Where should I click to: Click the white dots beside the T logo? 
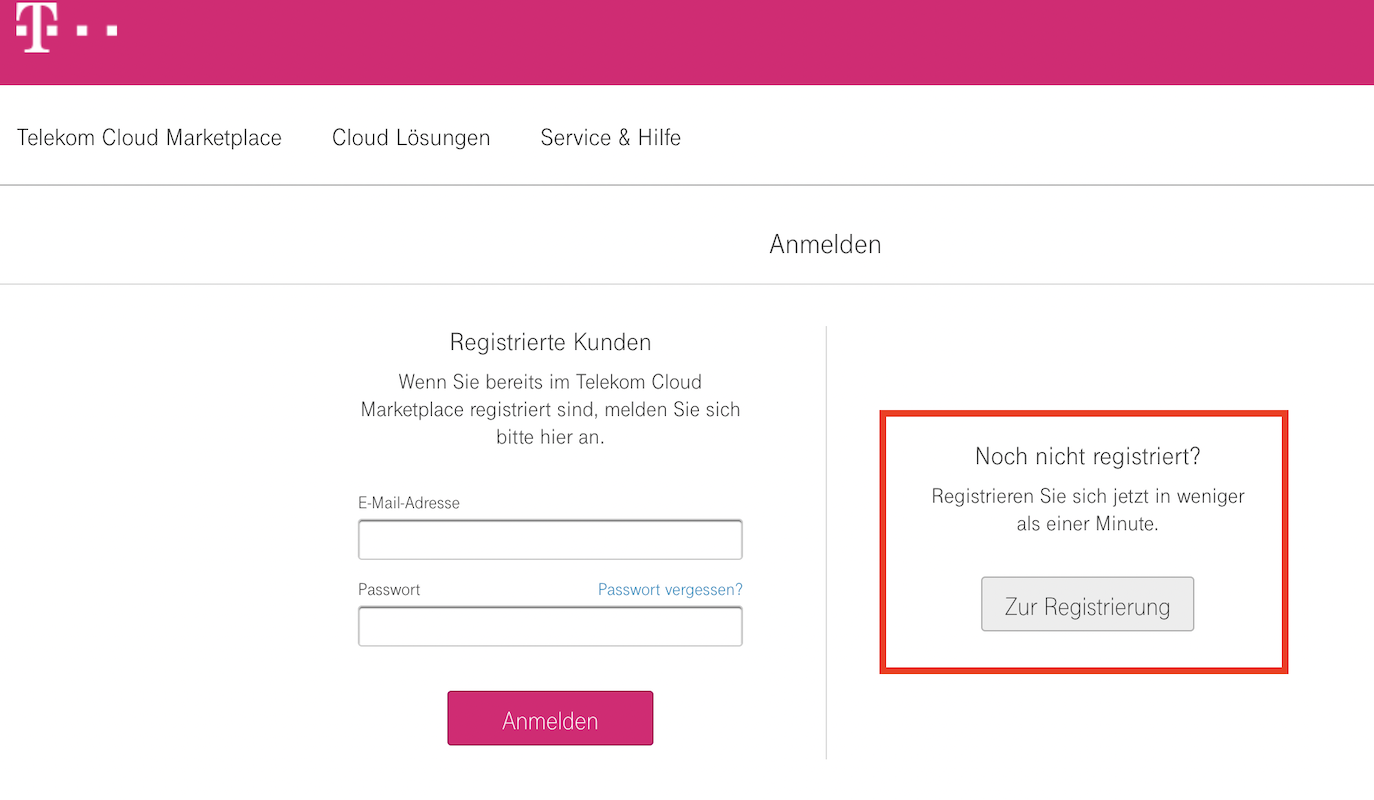(x=97, y=30)
